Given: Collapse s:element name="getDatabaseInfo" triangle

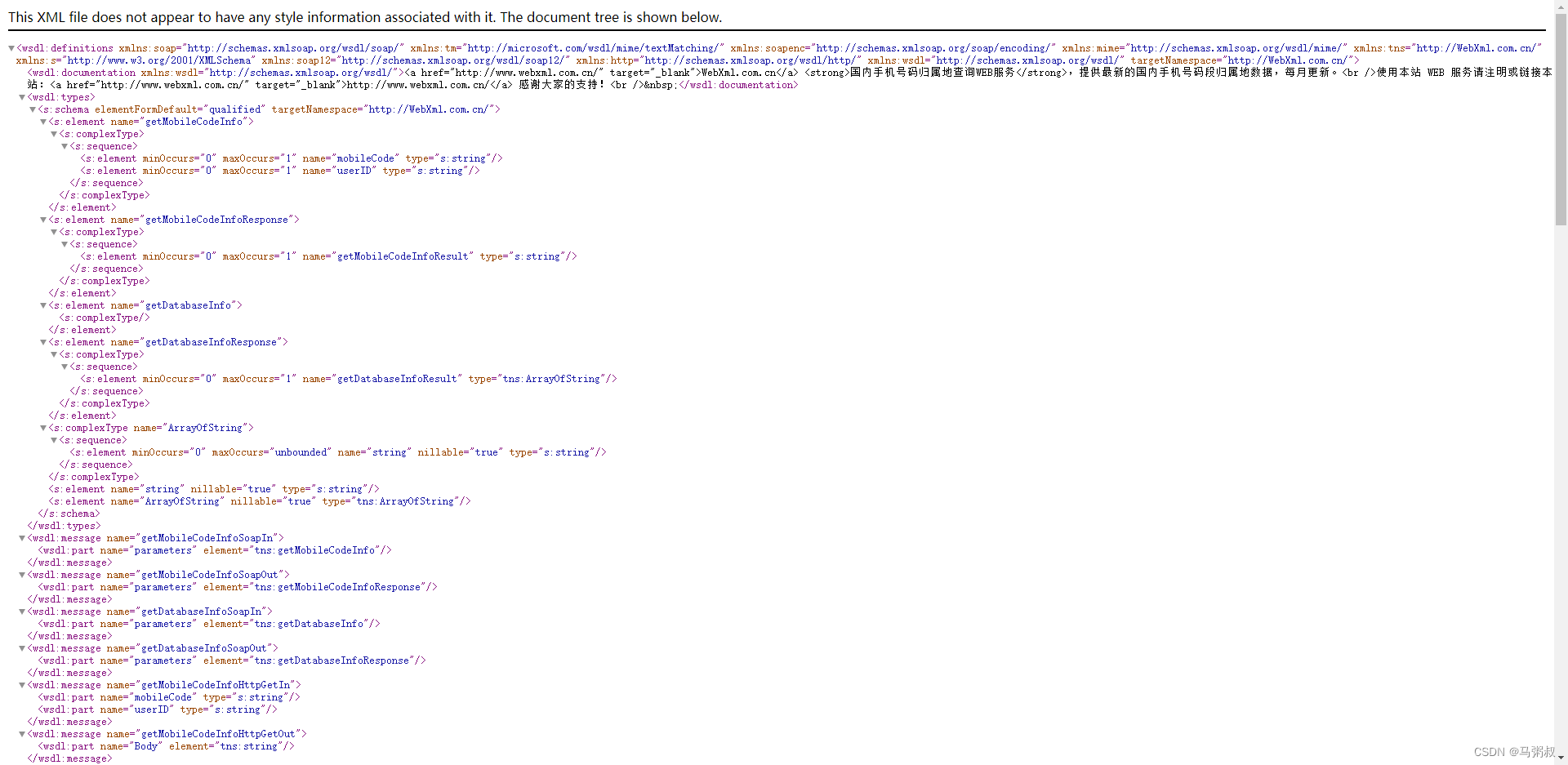Looking at the screenshot, I should (x=43, y=305).
